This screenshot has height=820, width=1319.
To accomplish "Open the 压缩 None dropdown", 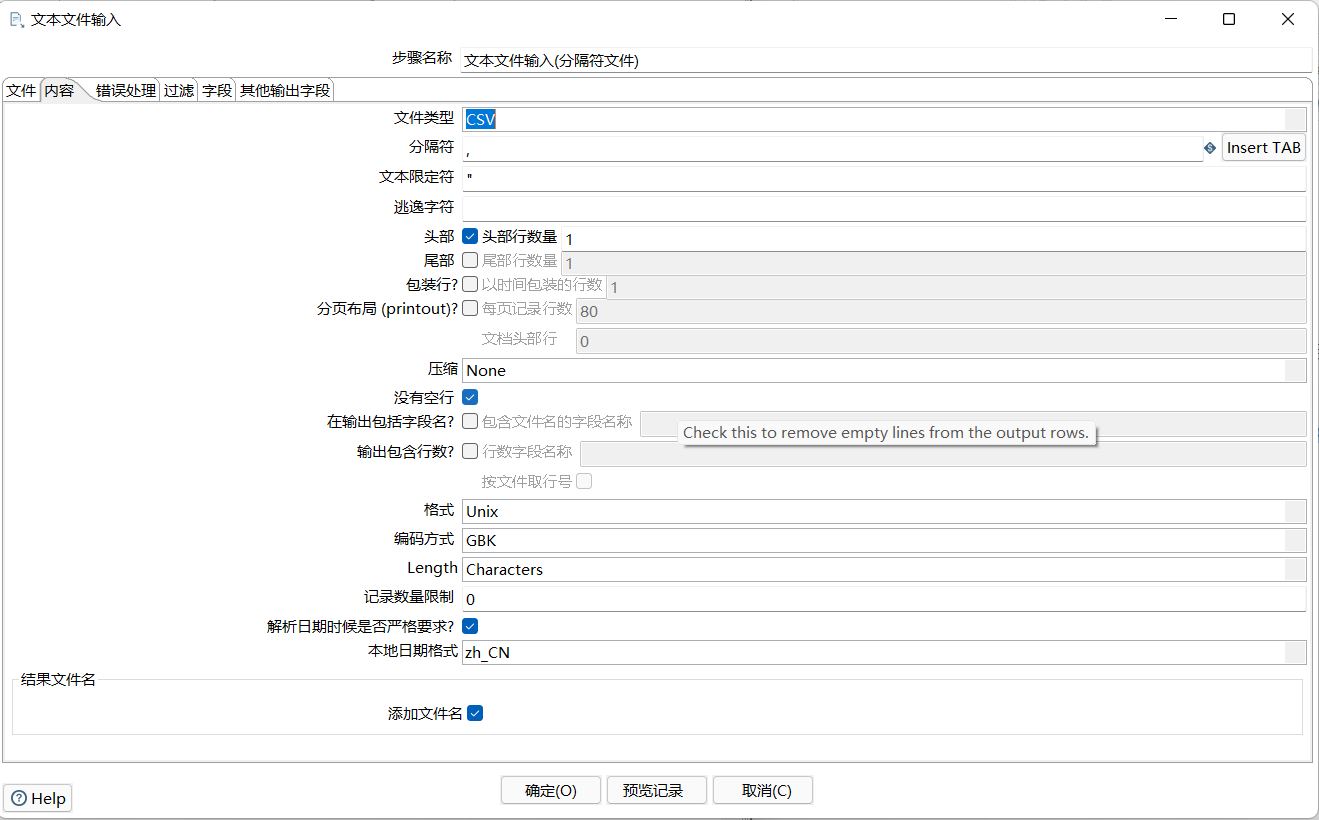I will click(1295, 370).
